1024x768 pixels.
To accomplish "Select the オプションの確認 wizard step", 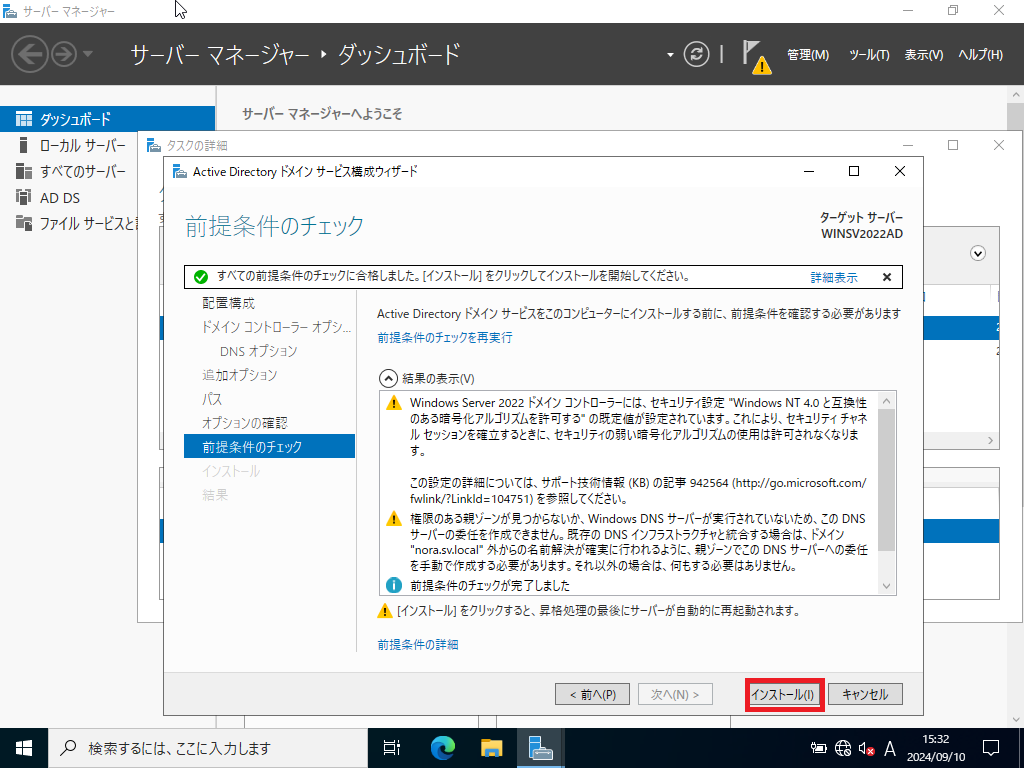I will click(x=244, y=423).
